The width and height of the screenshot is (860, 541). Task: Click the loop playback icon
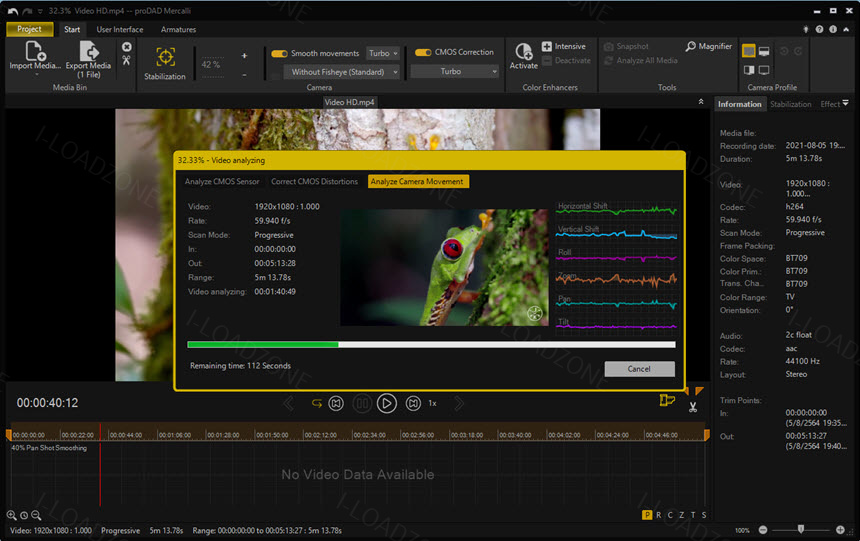point(316,403)
